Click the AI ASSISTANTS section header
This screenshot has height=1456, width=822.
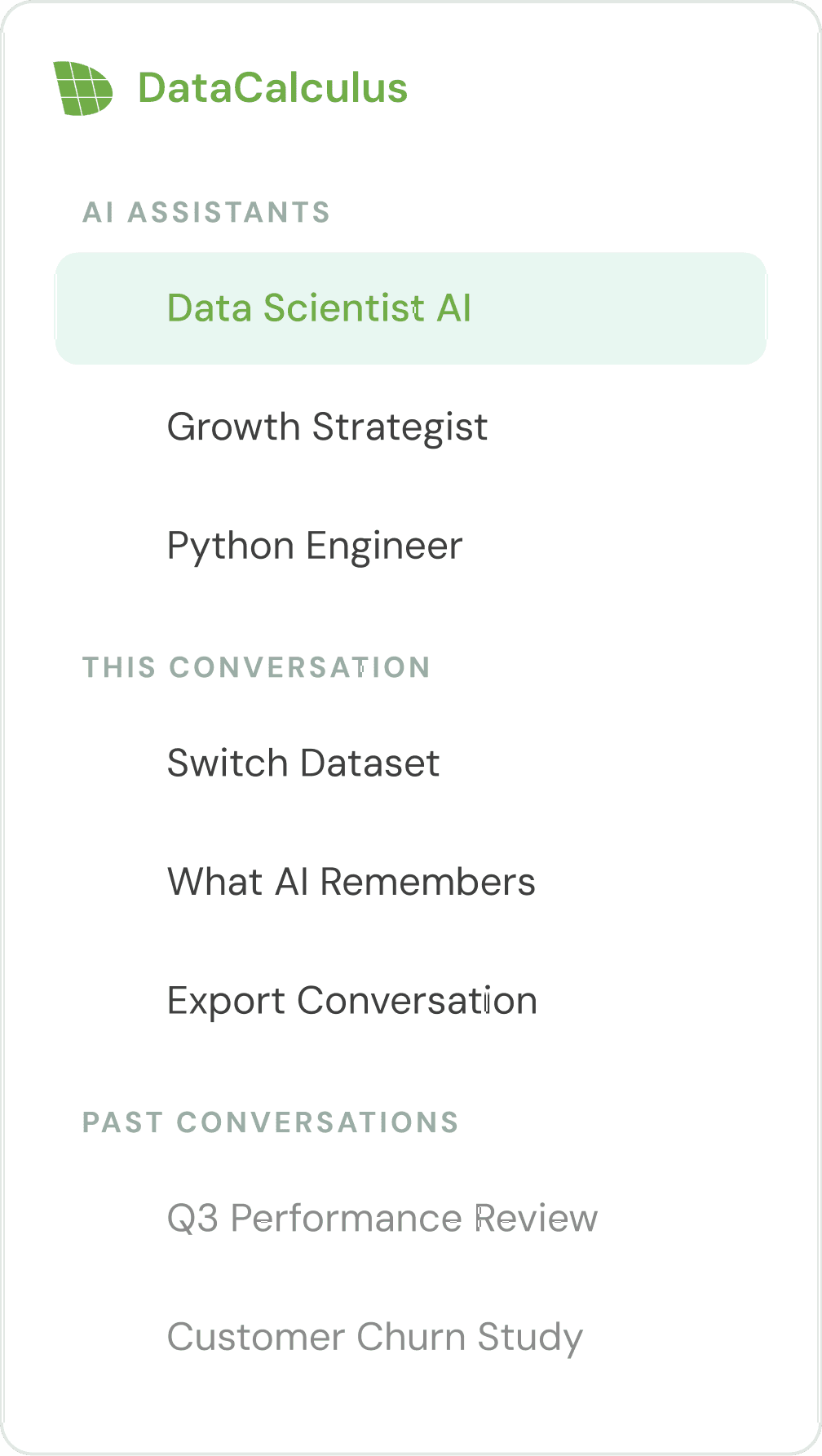coord(206,213)
